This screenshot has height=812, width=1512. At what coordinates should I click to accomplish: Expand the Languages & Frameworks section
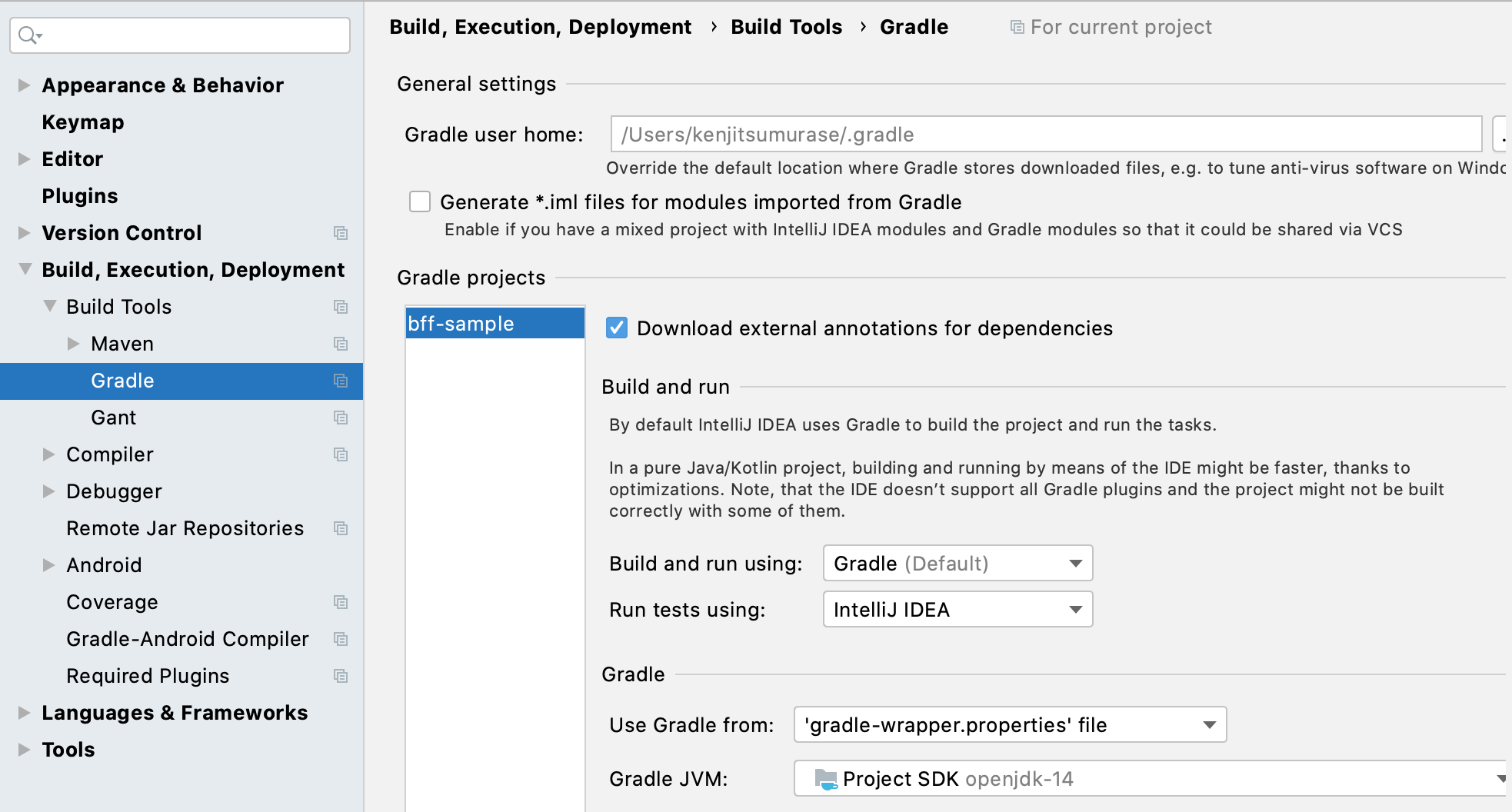pos(24,713)
